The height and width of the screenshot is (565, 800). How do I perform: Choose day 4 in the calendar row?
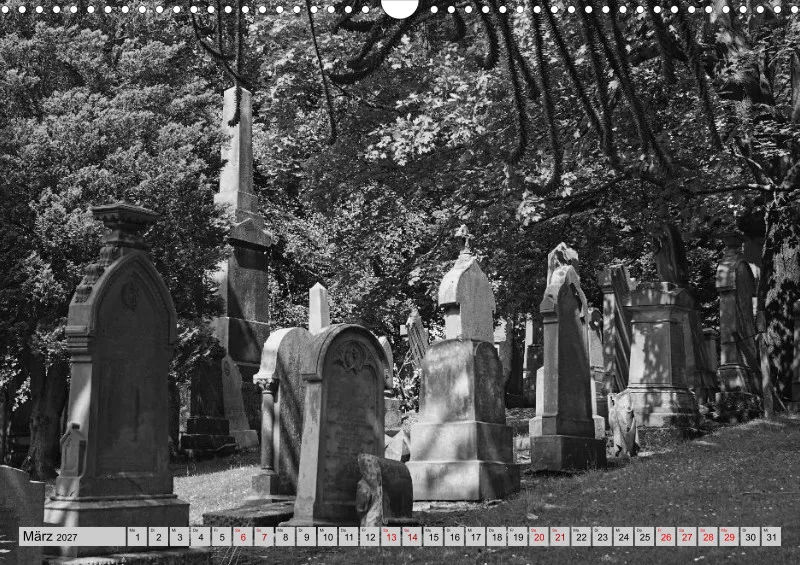coord(201,537)
